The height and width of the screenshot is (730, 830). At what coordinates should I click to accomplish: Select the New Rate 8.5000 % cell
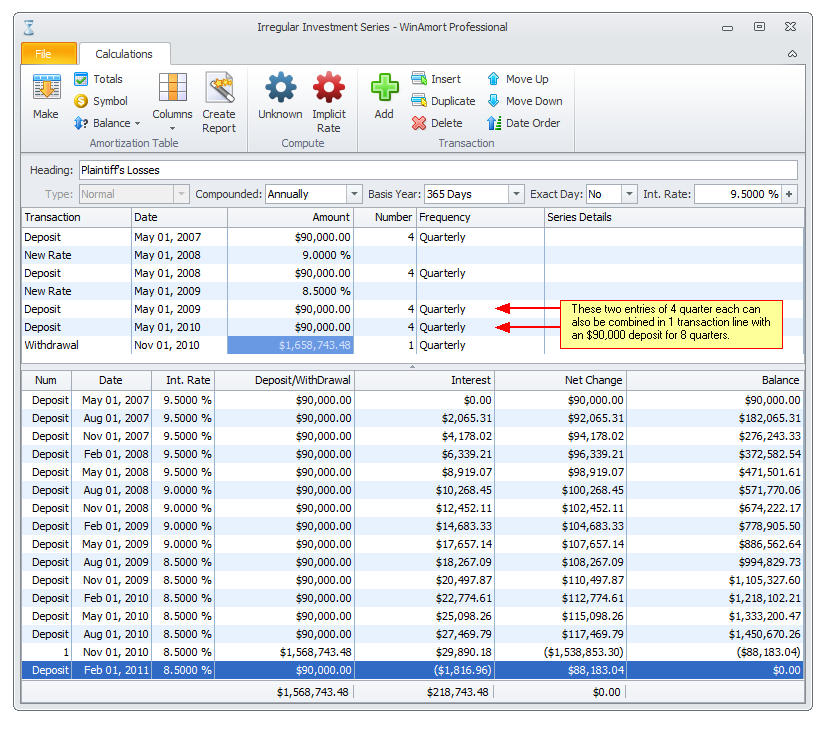tap(290, 291)
